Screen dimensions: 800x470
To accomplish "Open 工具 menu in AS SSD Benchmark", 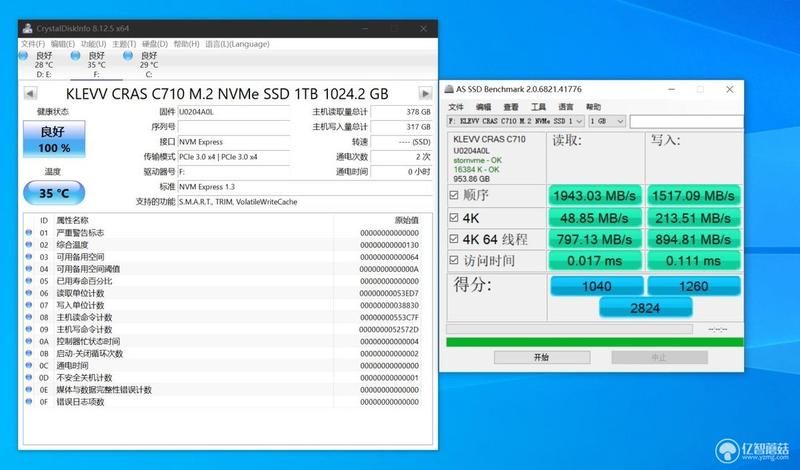I will tap(538, 107).
